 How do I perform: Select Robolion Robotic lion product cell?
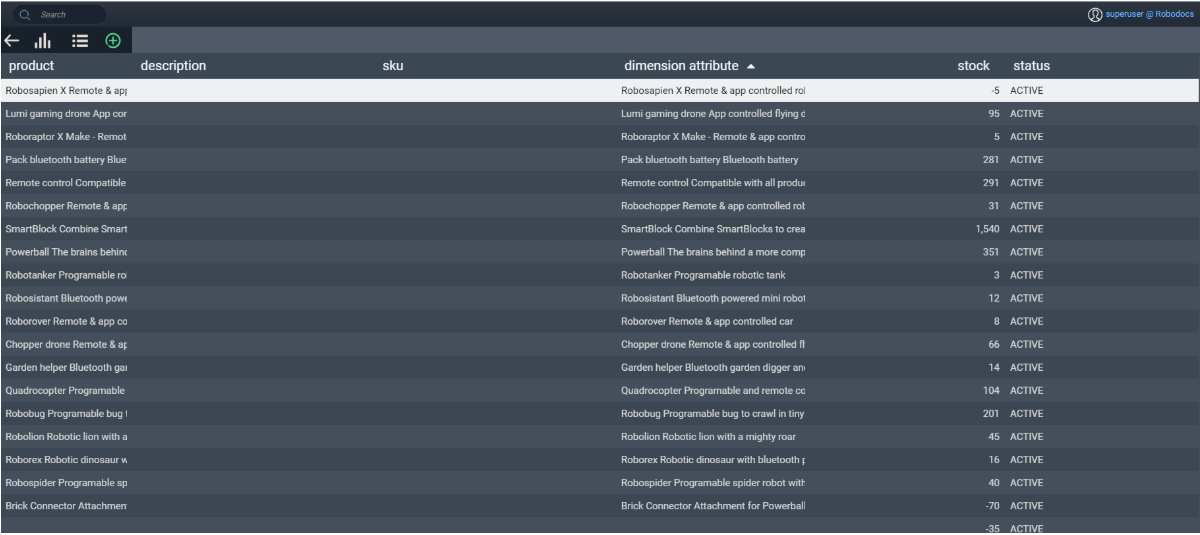[x=66, y=436]
